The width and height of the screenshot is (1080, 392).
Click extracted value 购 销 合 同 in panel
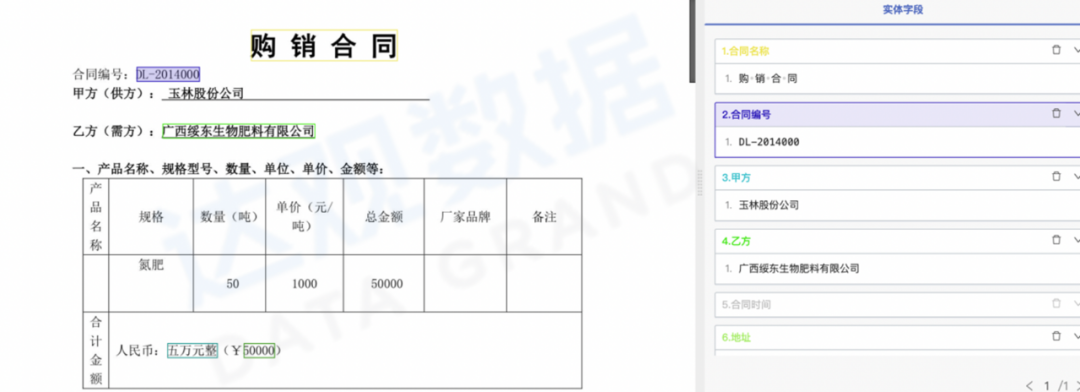pos(767,79)
